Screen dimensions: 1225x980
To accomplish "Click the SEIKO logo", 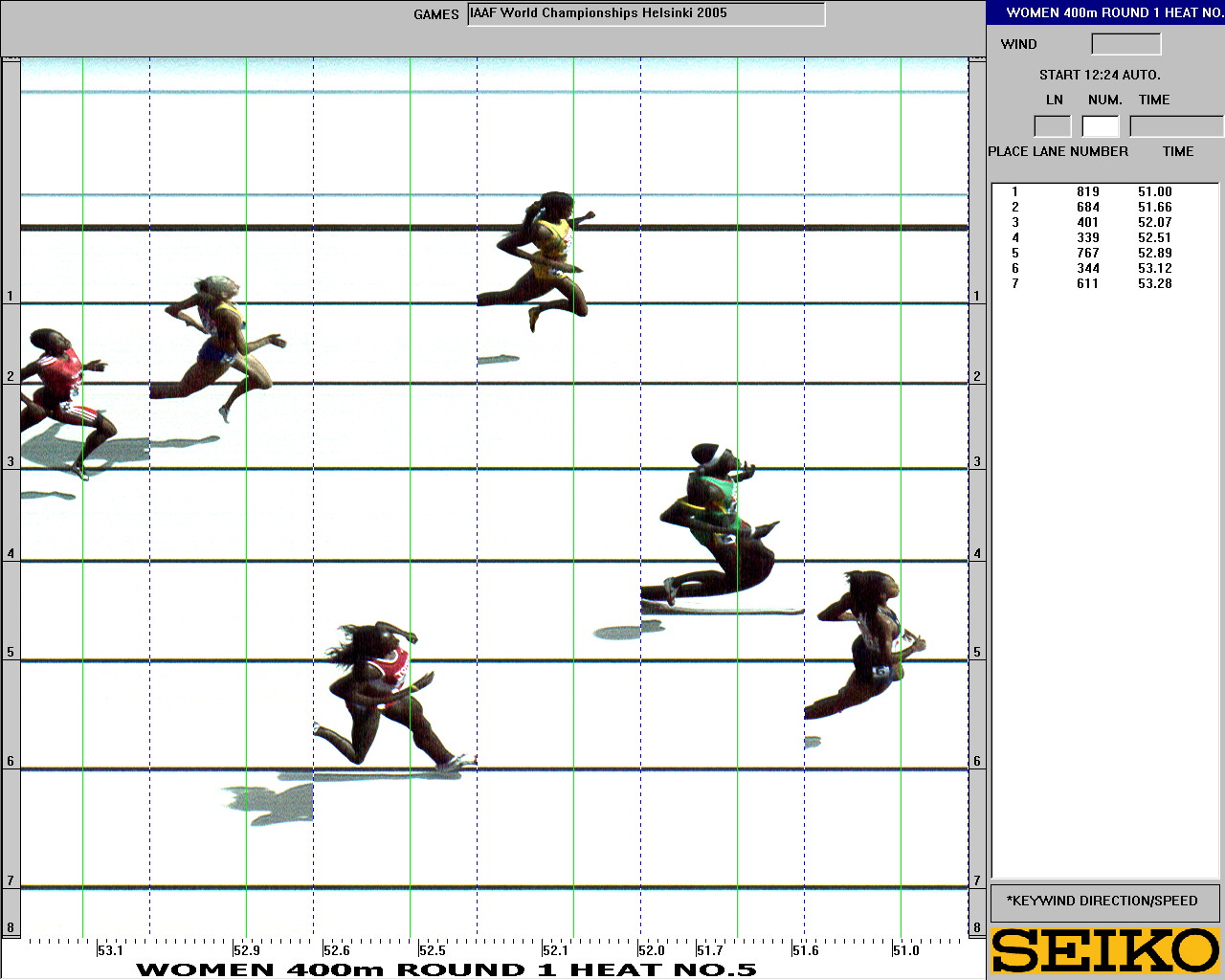I will tap(1105, 951).
